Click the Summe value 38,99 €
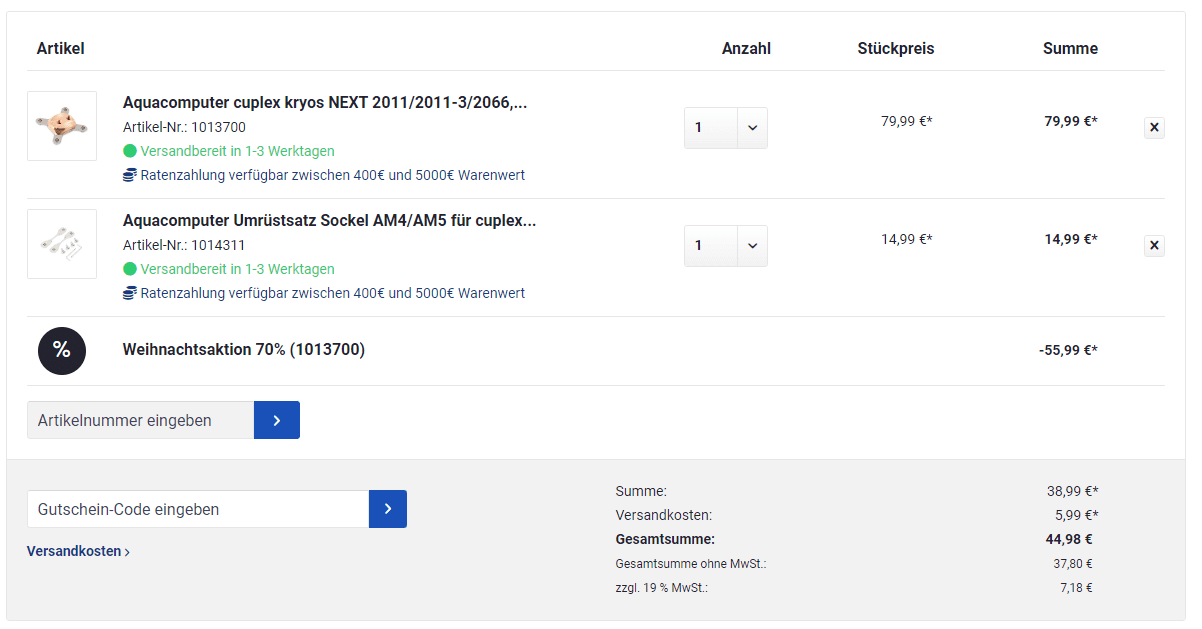Screen dimensions: 1202x629 point(1073,491)
